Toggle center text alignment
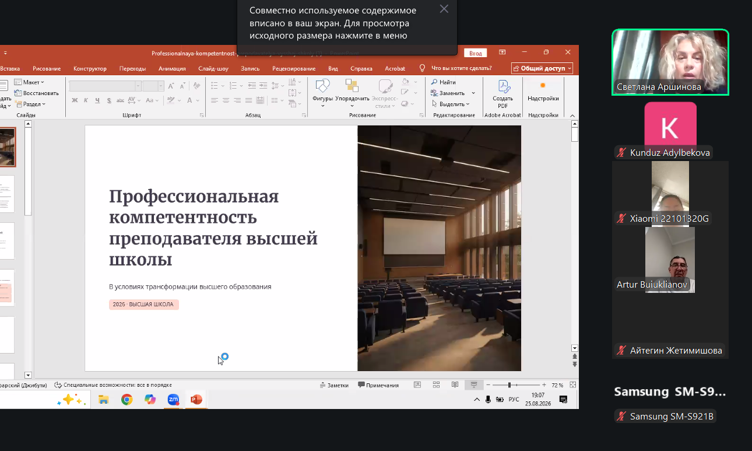752x451 pixels. click(x=226, y=100)
